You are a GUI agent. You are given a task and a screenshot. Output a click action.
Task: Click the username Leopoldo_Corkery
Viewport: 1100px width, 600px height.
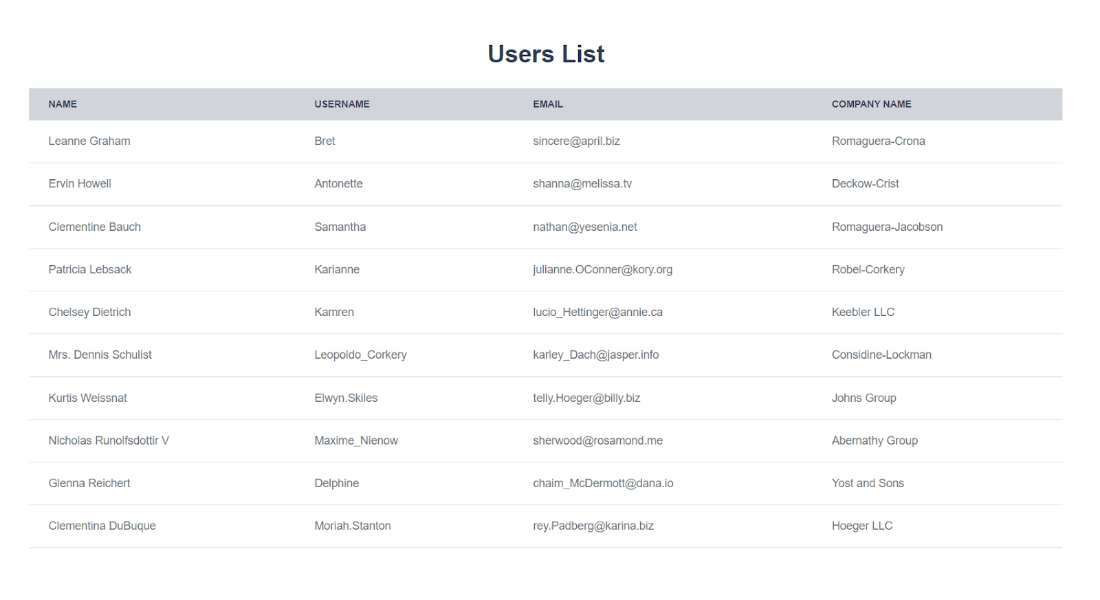pos(361,355)
